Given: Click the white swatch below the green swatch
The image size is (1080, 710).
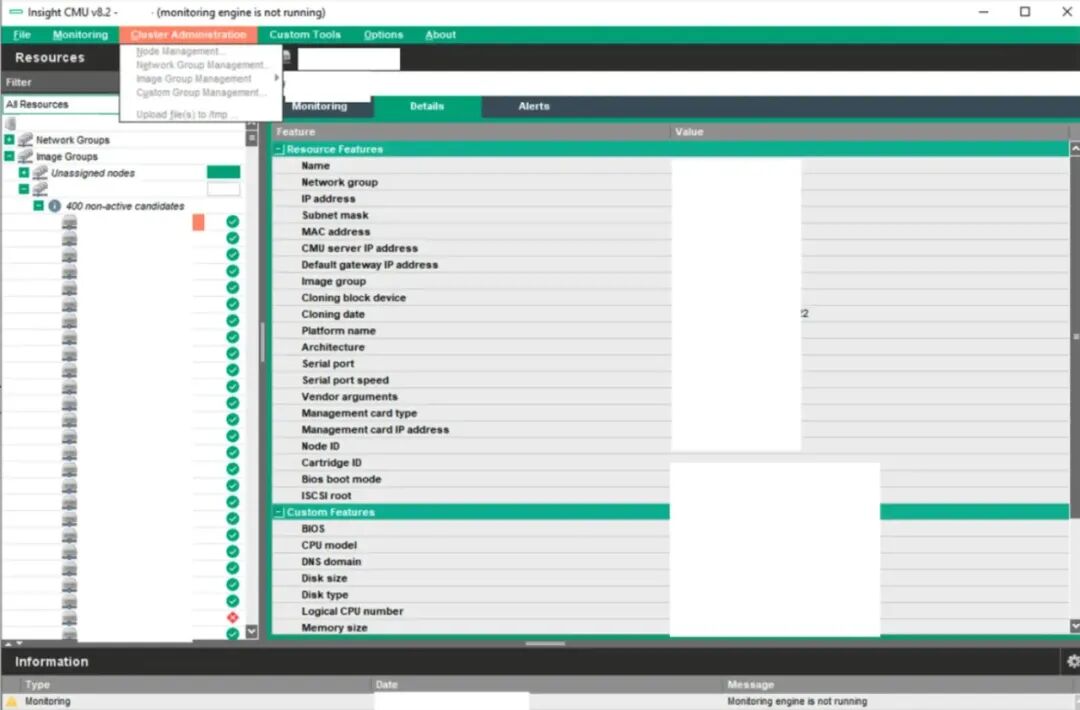Looking at the screenshot, I should [x=223, y=189].
